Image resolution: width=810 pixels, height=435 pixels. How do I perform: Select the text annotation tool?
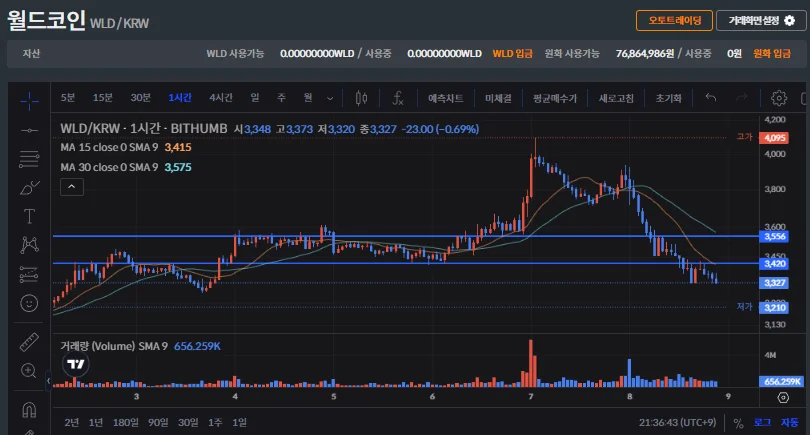[x=29, y=216]
